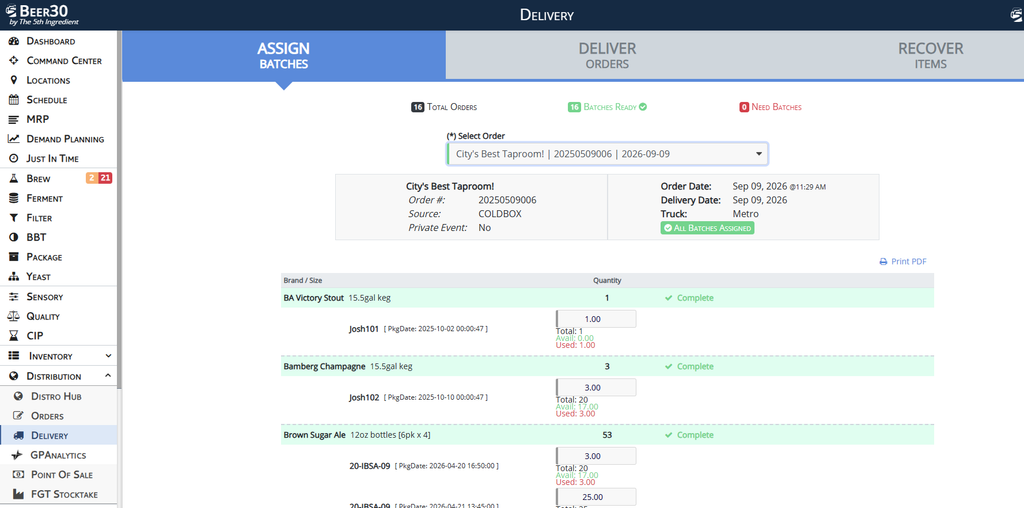Screen dimensions: 1024x508
Task: Click the Orders edit icon
Action: point(18,416)
